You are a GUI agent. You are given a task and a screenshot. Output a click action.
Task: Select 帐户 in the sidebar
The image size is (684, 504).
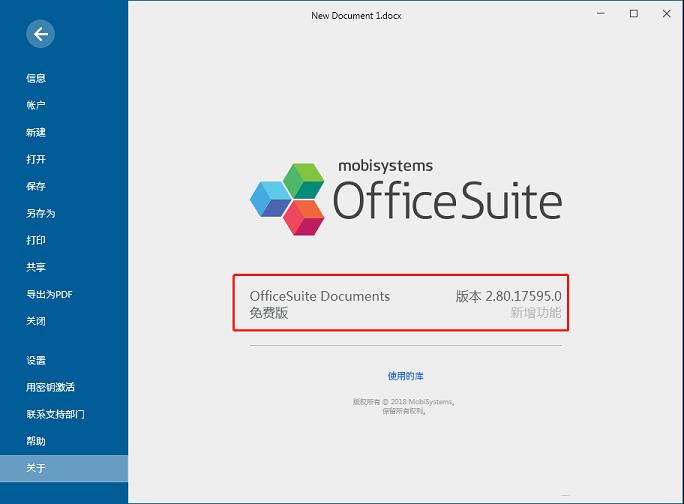(36, 105)
